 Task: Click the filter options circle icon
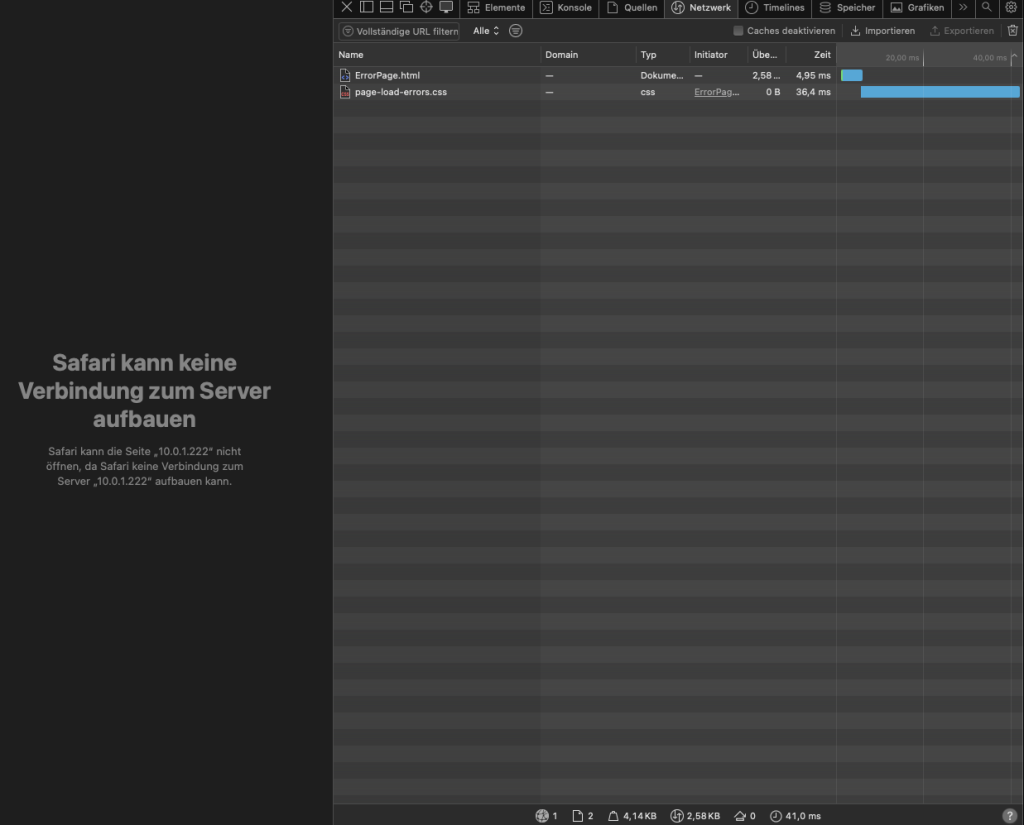coord(515,31)
